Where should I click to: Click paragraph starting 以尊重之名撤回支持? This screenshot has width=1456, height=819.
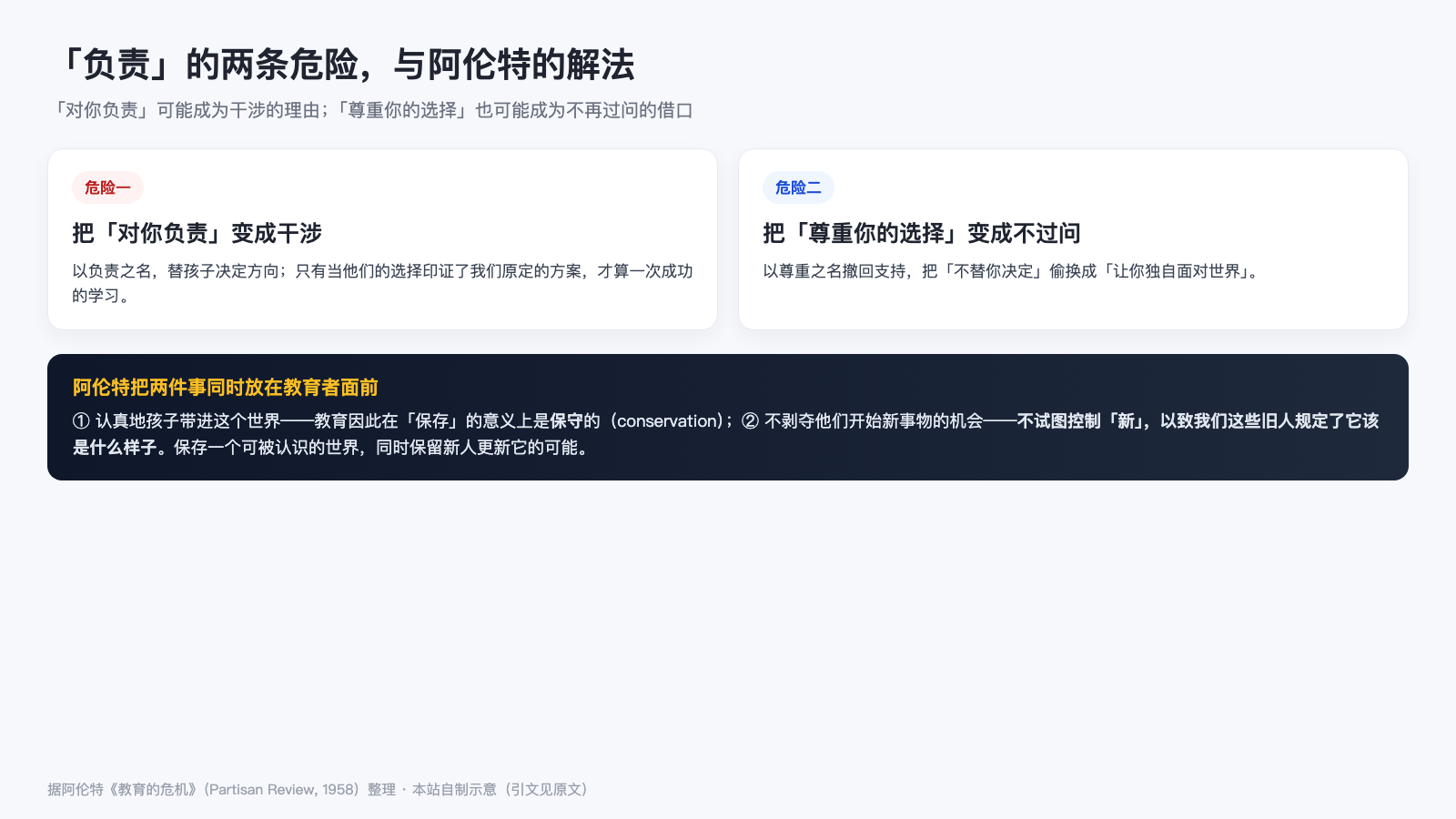(x=1012, y=271)
